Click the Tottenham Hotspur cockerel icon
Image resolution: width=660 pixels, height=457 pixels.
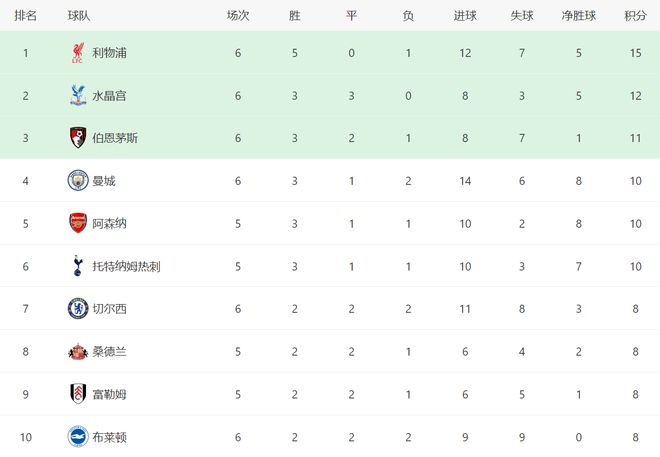click(78, 265)
